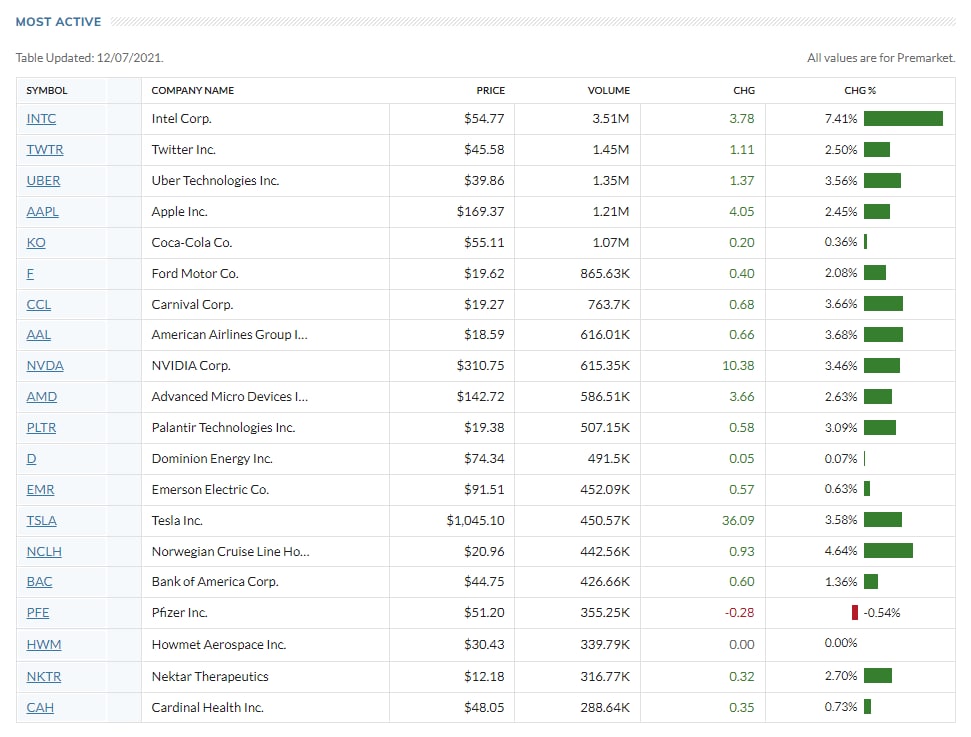Select the CAH ticker link
This screenshot has height=737, width=971.
(x=40, y=708)
